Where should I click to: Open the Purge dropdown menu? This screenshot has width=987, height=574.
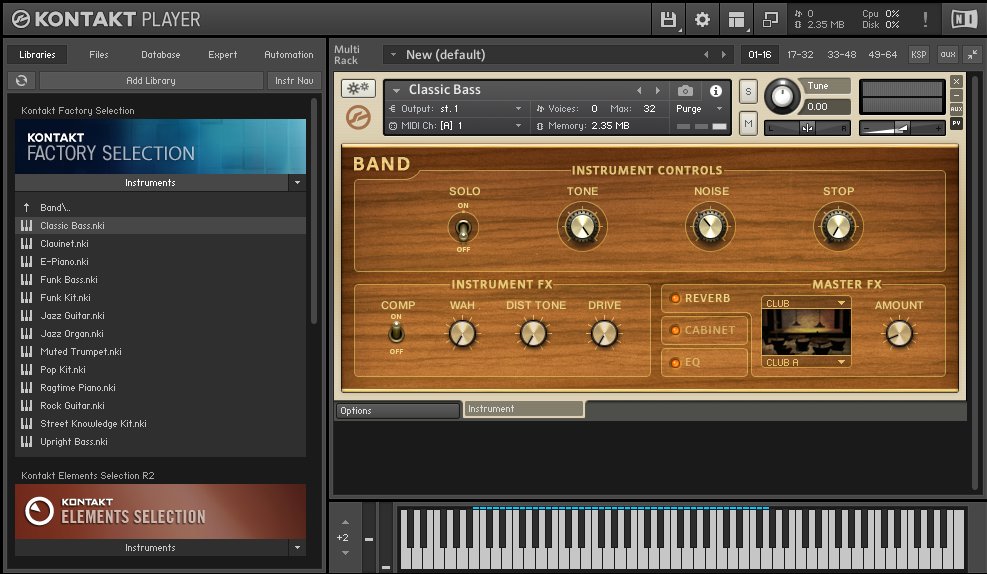719,109
